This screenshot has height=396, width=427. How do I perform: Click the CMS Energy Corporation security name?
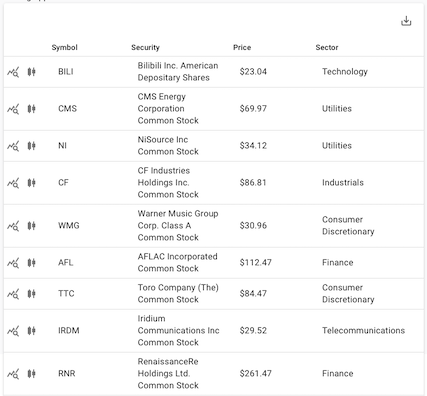[168, 109]
